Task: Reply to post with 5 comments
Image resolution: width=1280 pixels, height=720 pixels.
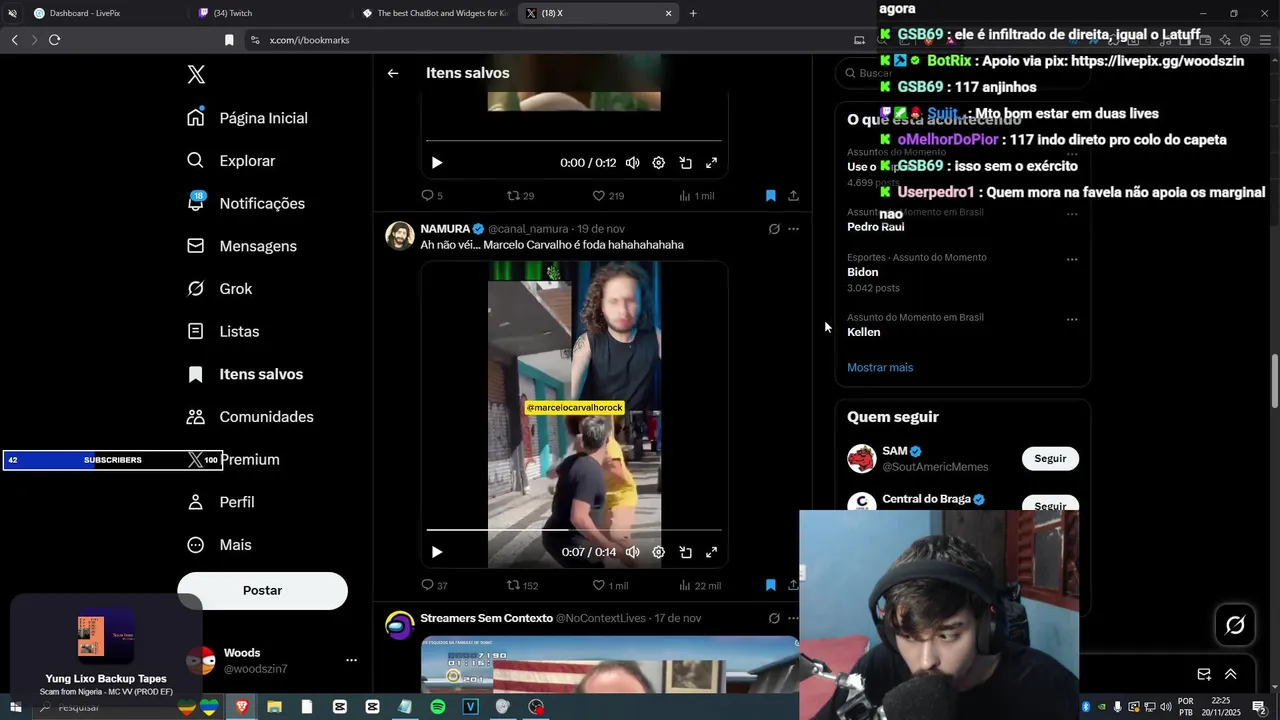Action: pos(432,196)
